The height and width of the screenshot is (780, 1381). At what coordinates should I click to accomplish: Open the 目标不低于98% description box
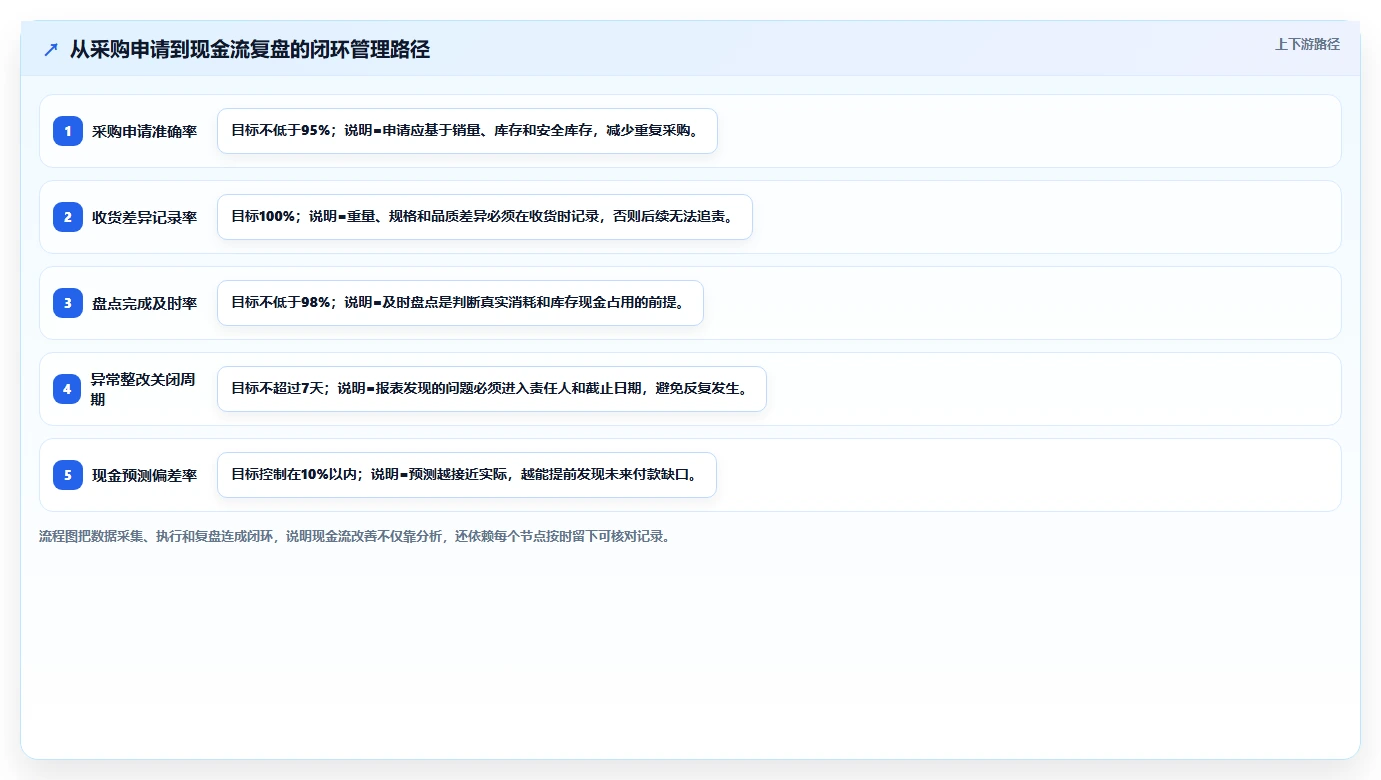coord(460,303)
